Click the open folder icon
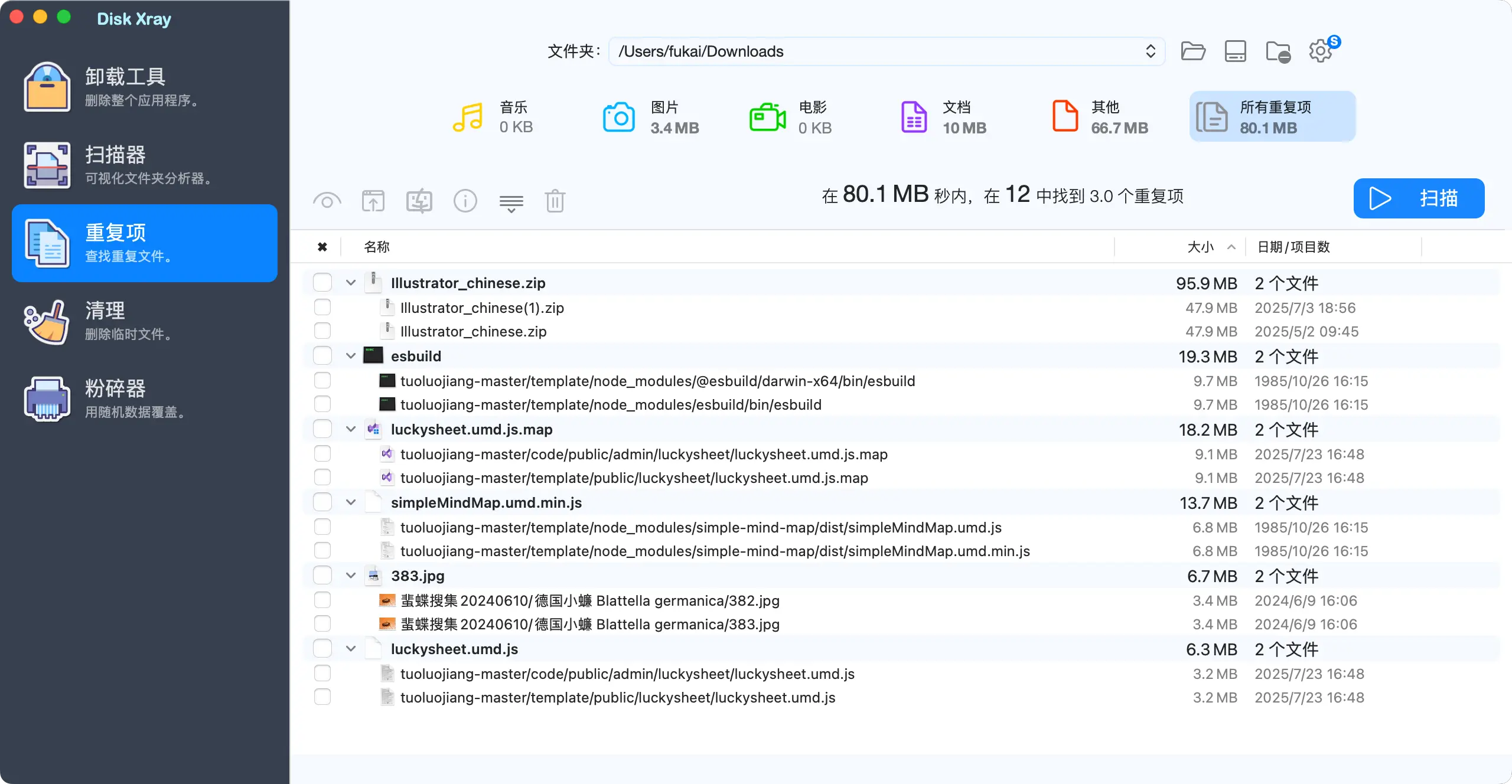The image size is (1512, 784). point(1192,51)
